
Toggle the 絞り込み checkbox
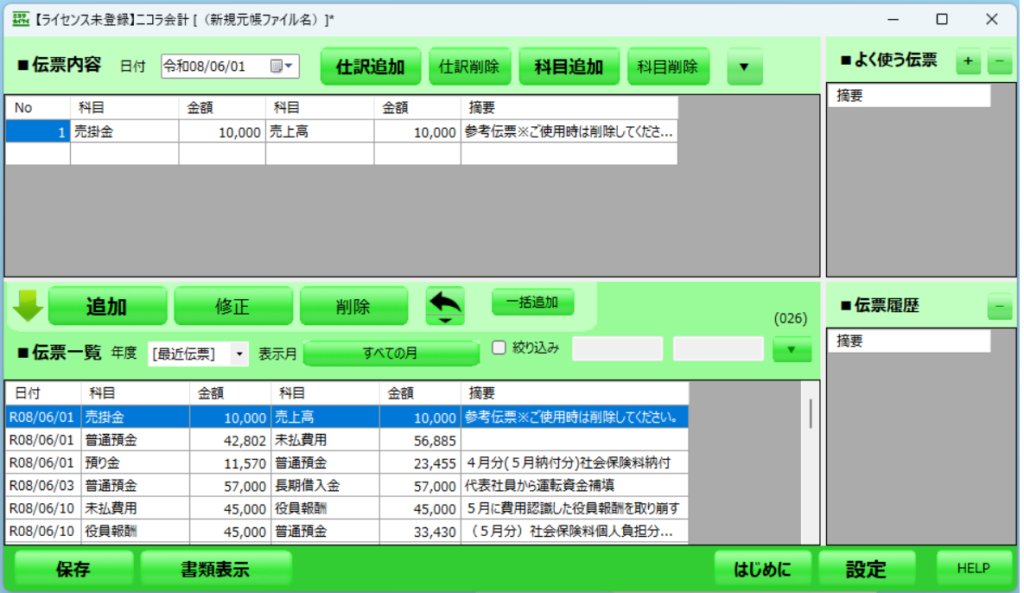click(499, 347)
